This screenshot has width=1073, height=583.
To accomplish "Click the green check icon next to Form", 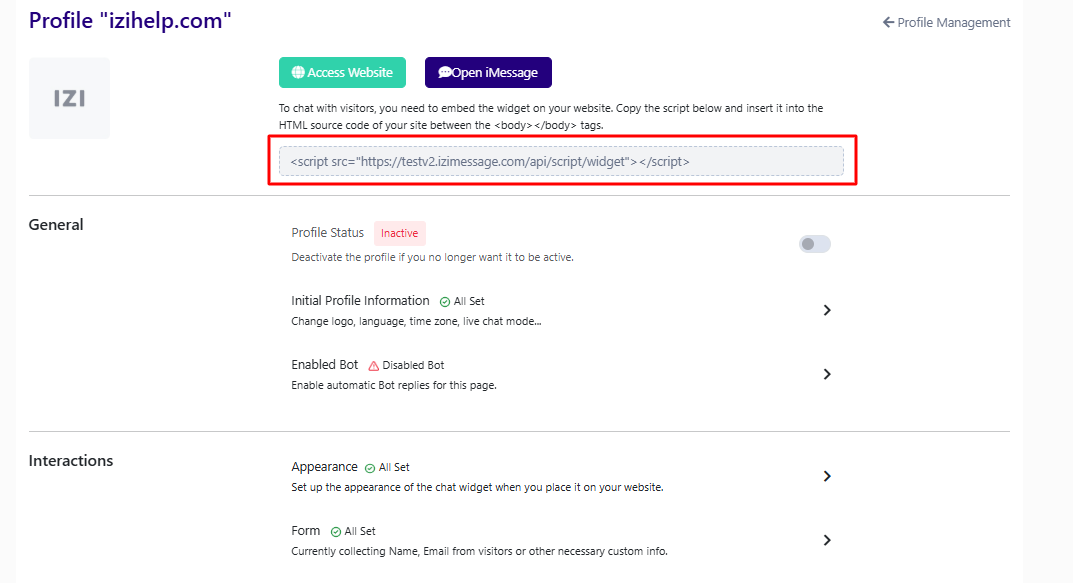I will (335, 532).
